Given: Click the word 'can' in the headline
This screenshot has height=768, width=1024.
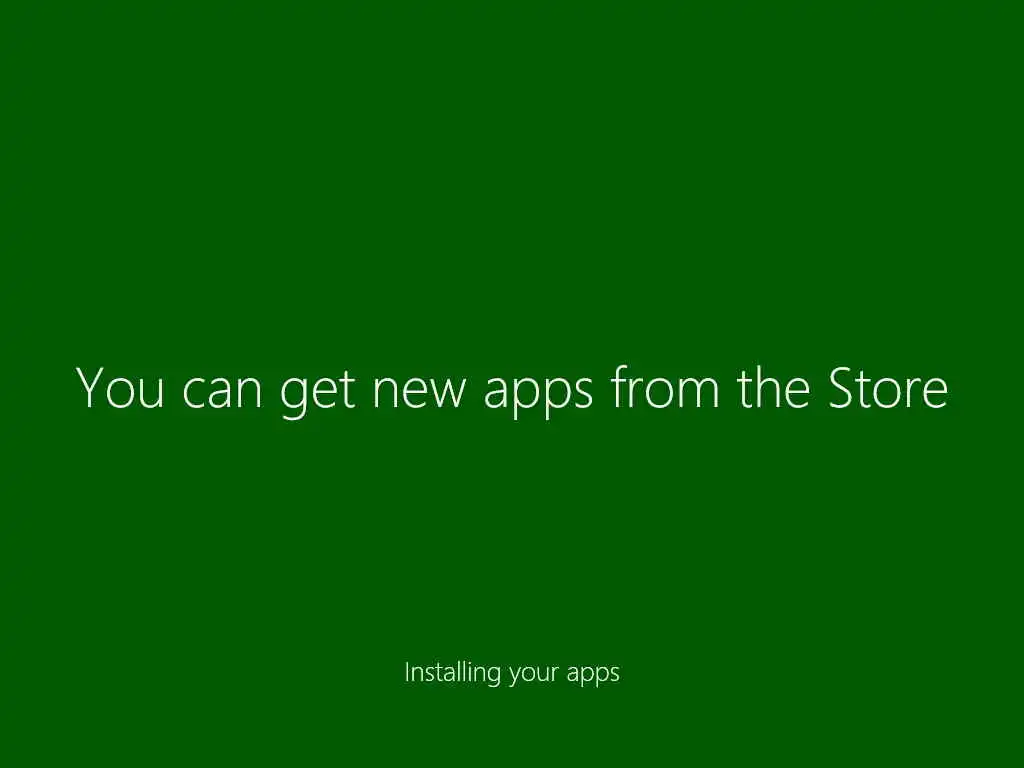Looking at the screenshot, I should [x=221, y=393].
